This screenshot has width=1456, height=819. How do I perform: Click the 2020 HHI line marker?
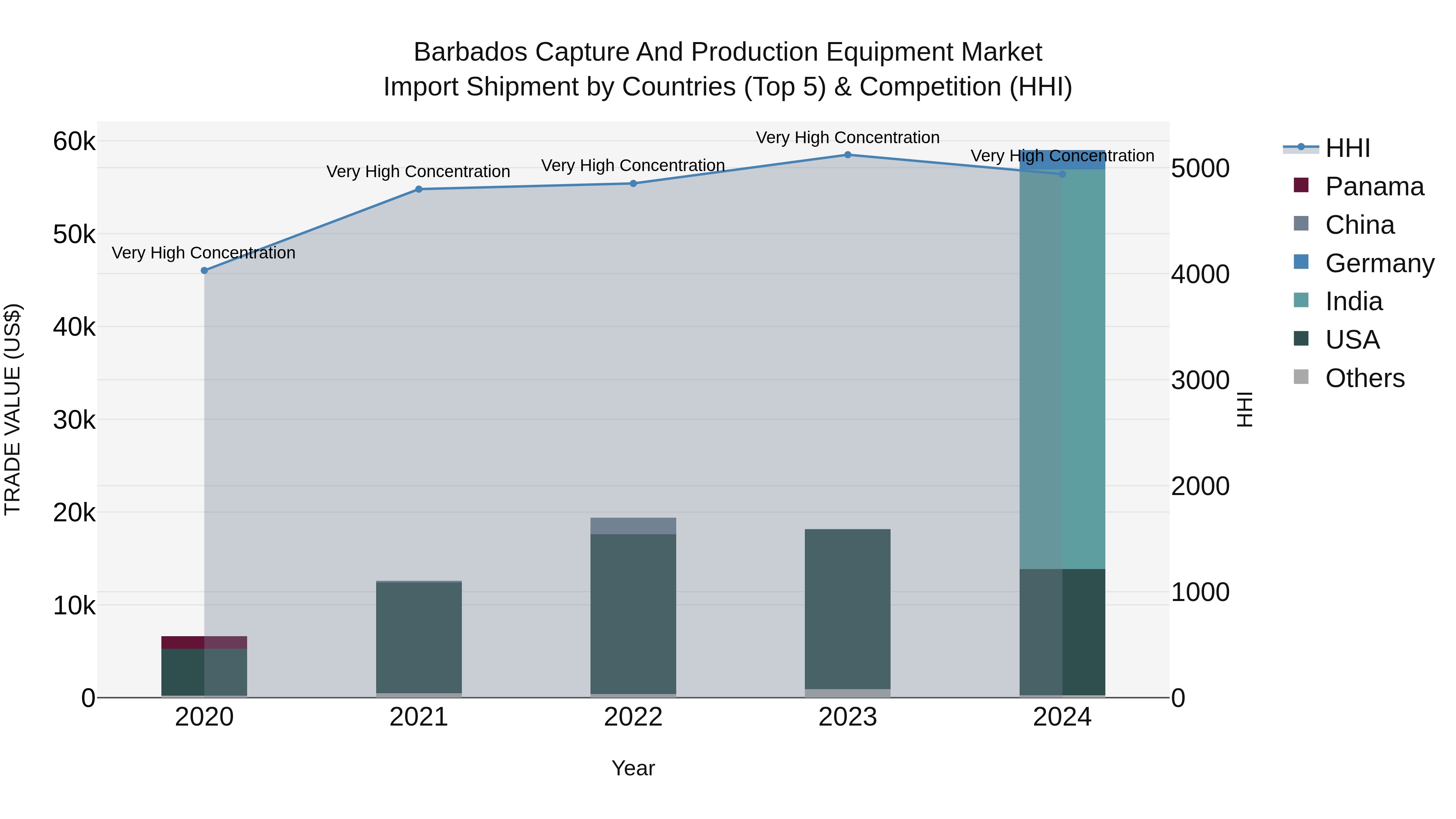[x=205, y=271]
